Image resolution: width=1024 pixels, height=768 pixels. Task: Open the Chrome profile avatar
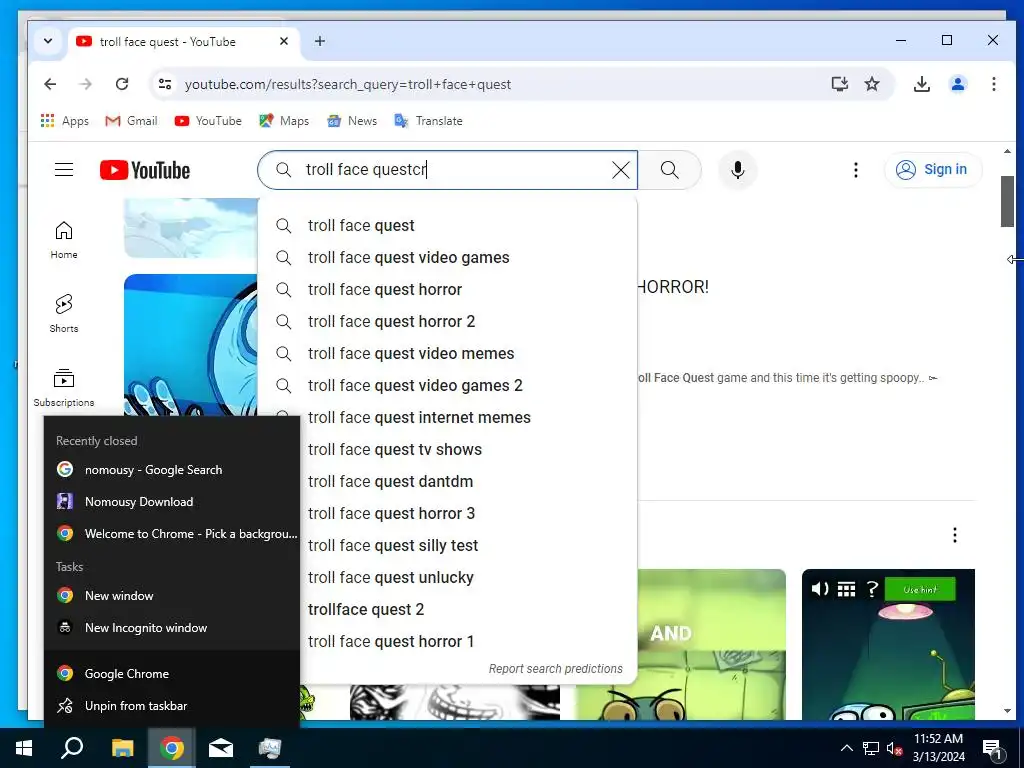958,84
